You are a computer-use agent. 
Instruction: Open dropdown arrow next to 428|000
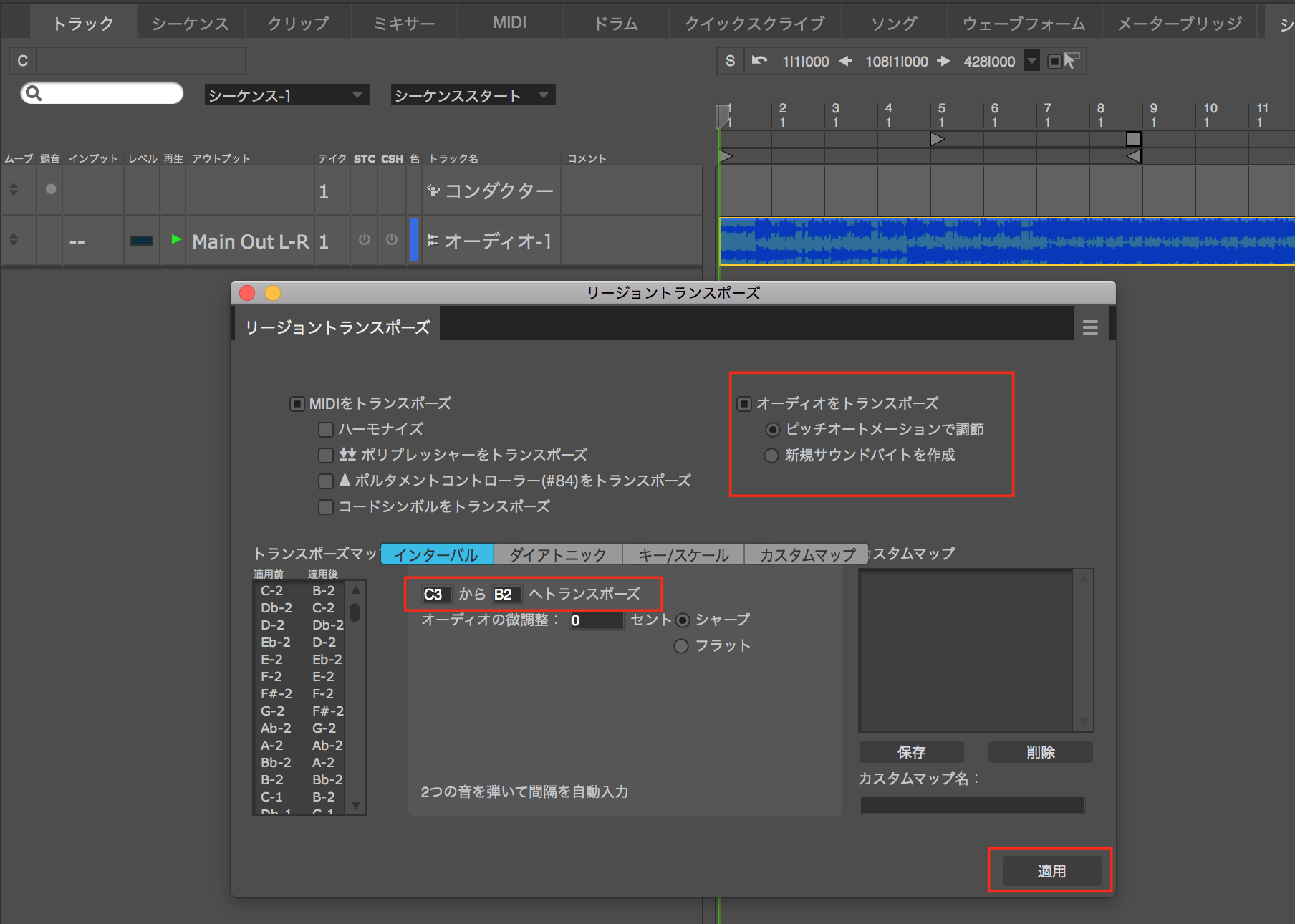click(1031, 61)
